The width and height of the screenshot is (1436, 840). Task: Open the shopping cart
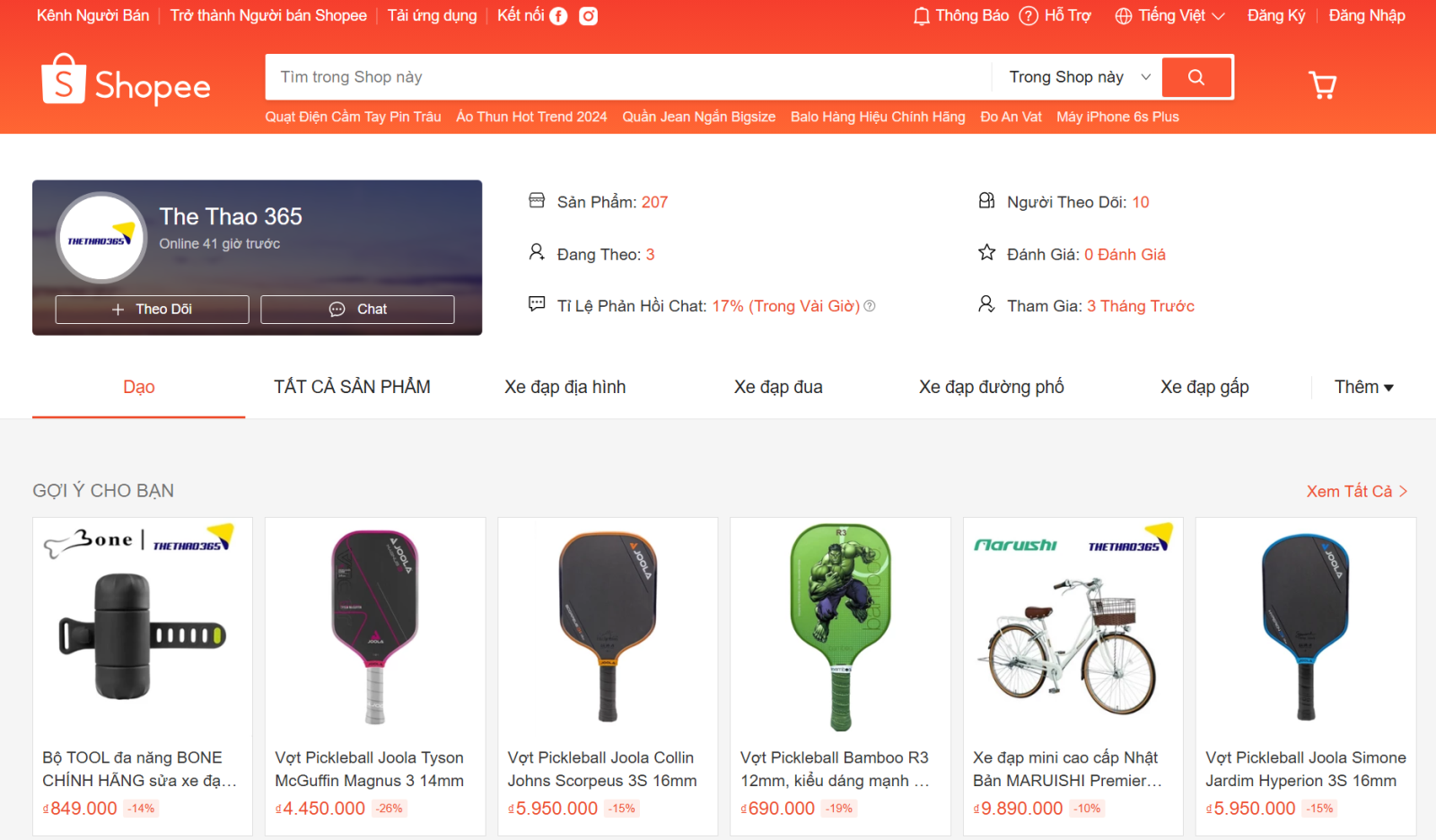tap(1322, 84)
